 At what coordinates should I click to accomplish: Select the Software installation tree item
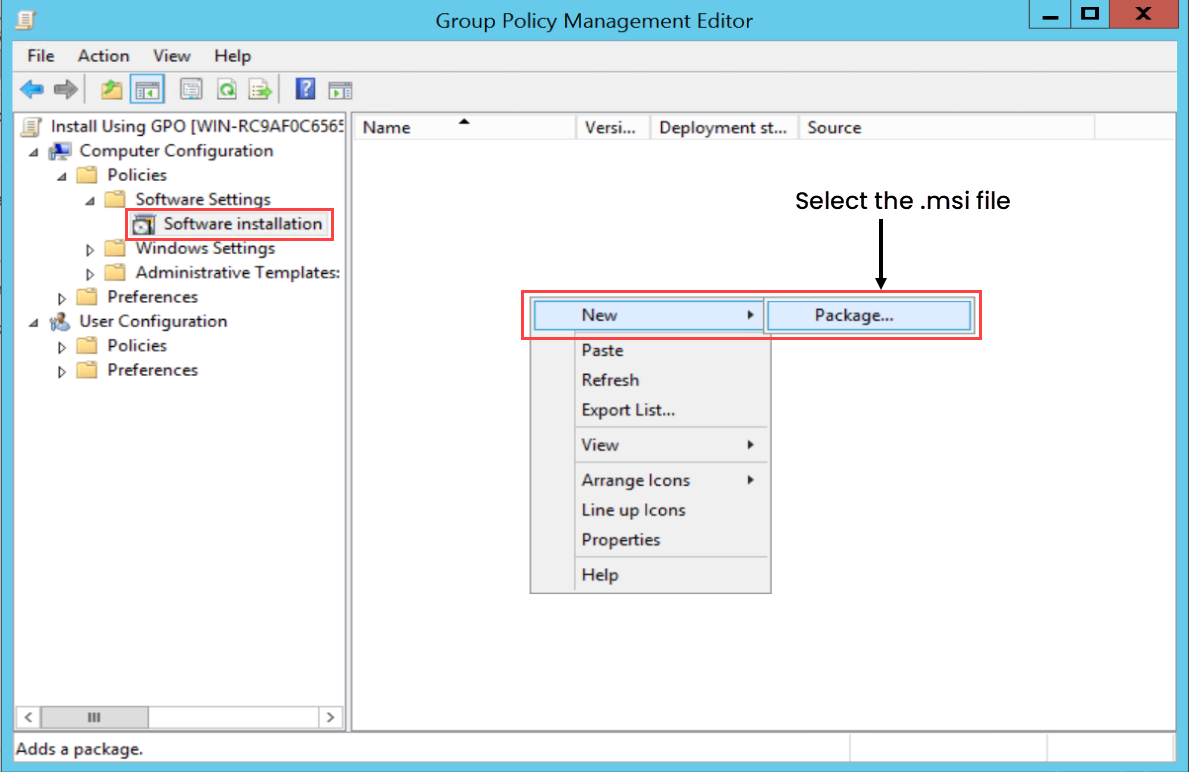242,224
